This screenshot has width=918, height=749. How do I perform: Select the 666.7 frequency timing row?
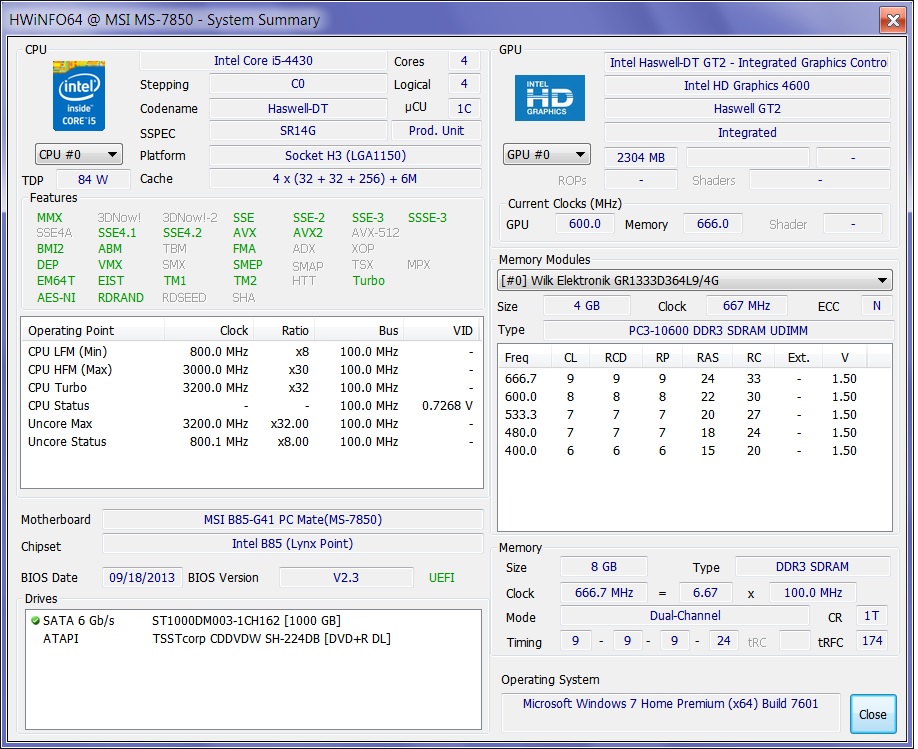tap(694, 379)
